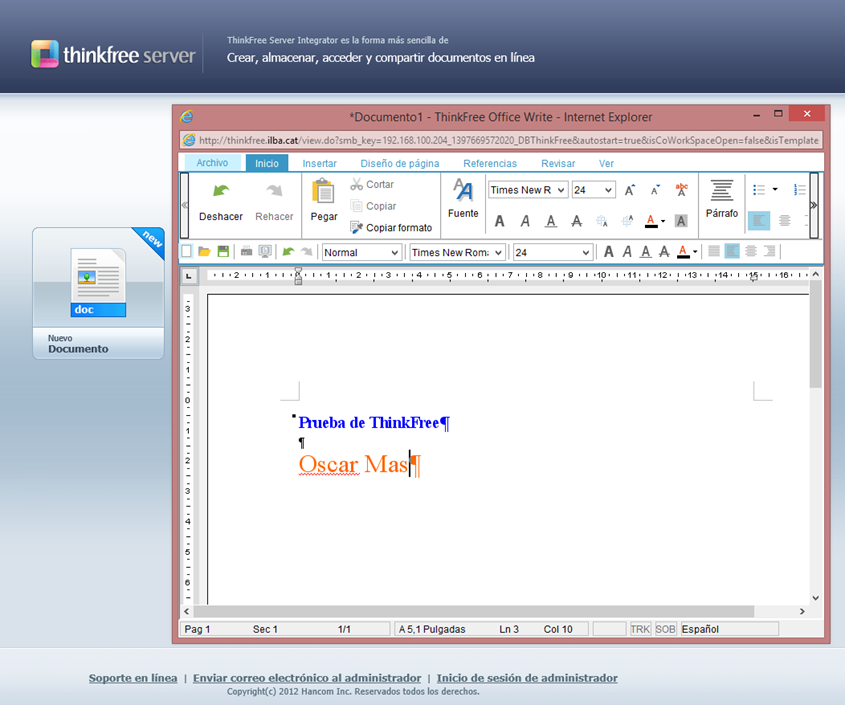Click the Nuevo Documento tile

pyautogui.click(x=98, y=293)
